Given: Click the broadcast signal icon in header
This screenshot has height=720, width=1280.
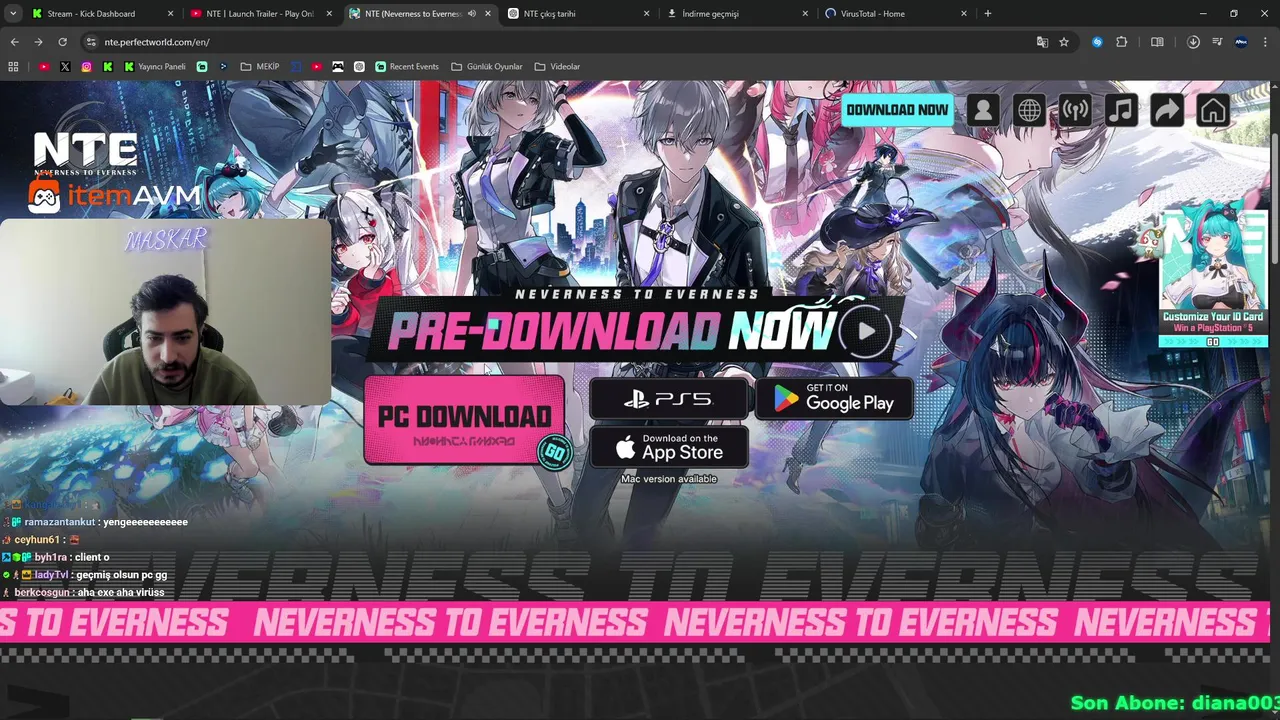Looking at the screenshot, I should [x=1075, y=110].
